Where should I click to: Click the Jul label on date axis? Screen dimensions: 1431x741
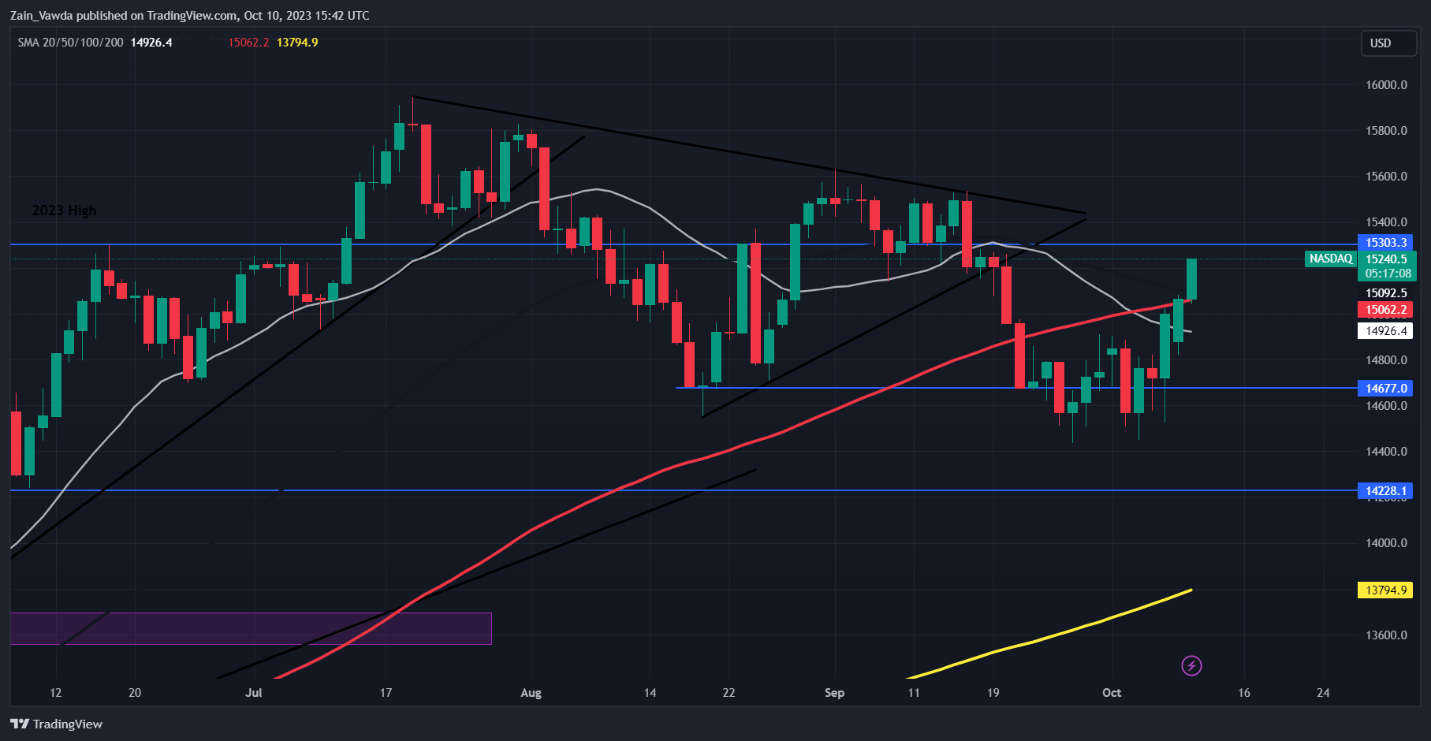coord(254,692)
